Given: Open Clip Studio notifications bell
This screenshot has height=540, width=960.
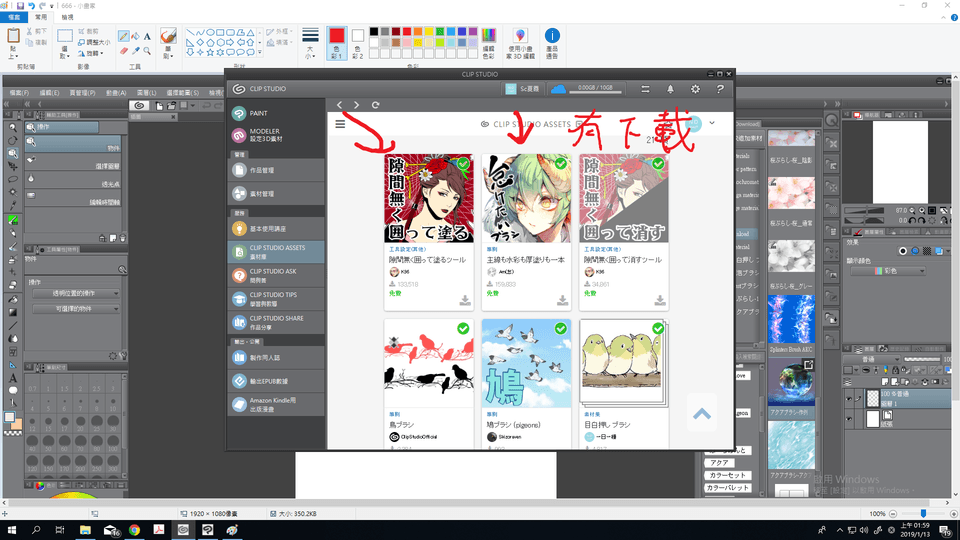Looking at the screenshot, I should click(x=670, y=89).
